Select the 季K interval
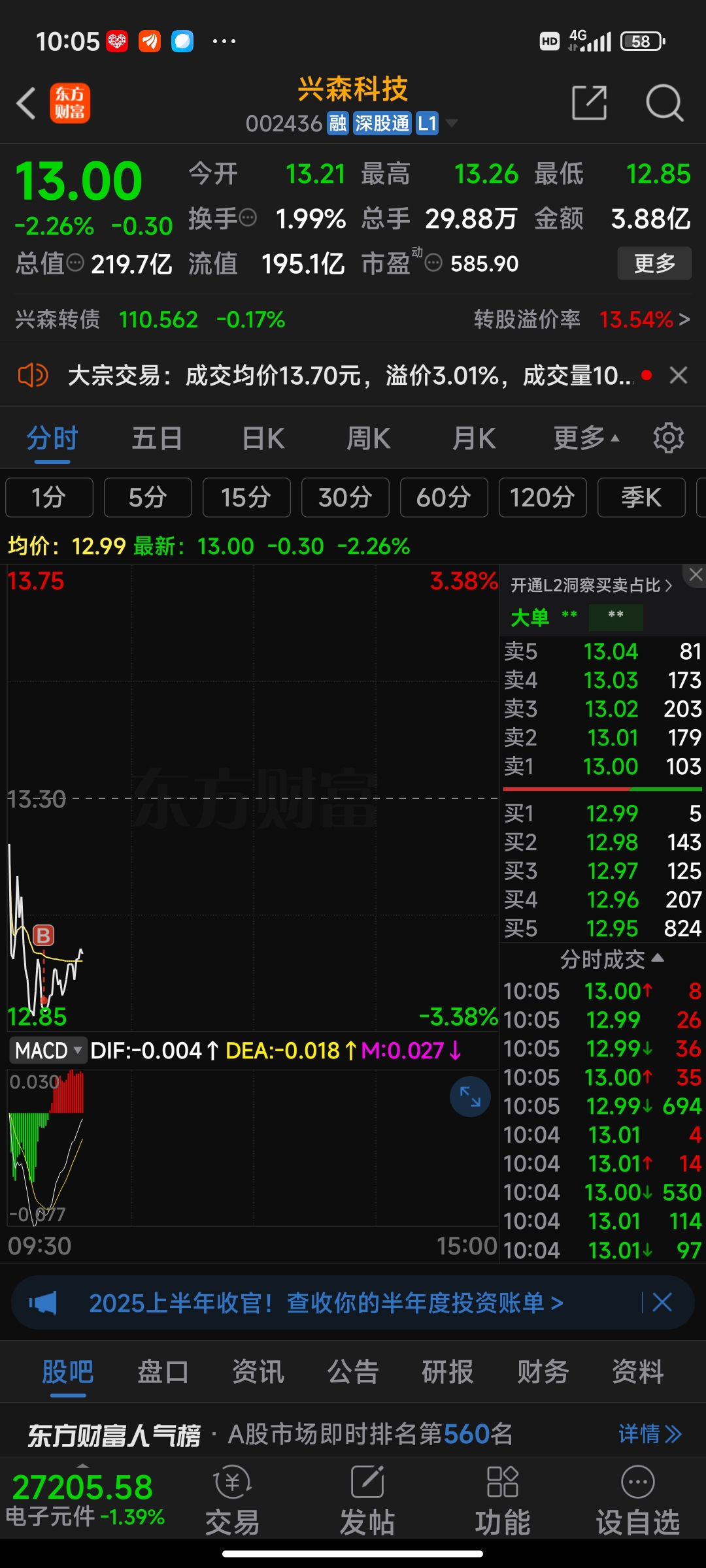The image size is (706, 1568). 641,497
